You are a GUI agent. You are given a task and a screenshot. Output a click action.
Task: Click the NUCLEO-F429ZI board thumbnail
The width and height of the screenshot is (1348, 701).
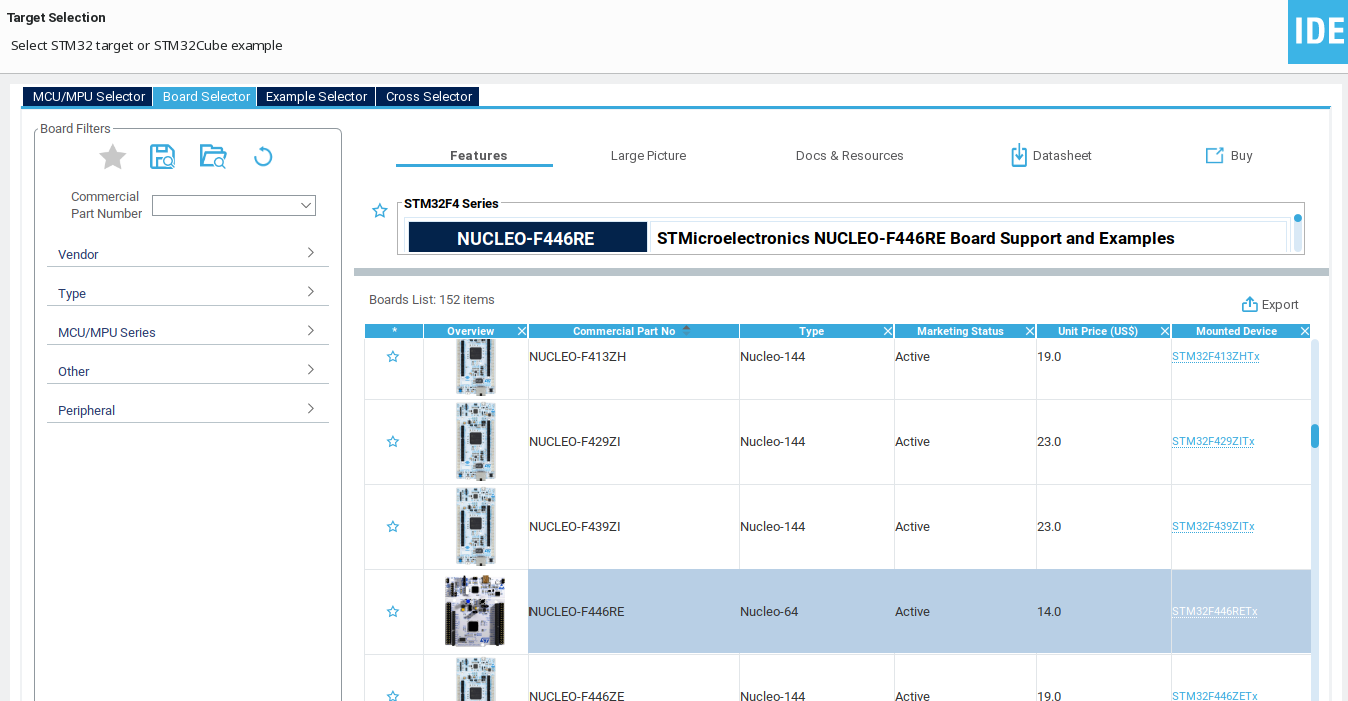475,441
